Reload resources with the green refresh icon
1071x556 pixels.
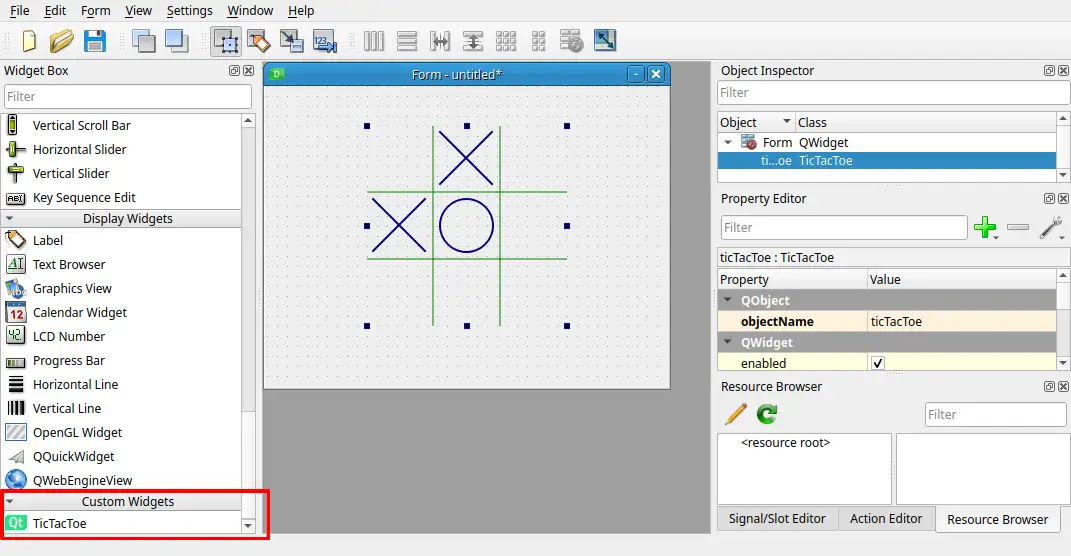(767, 414)
